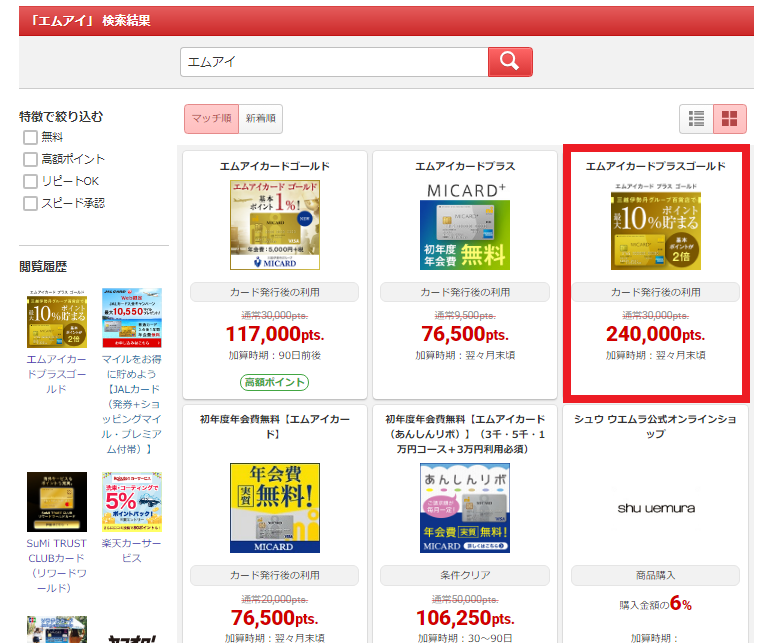The width and height of the screenshot is (757, 643).
Task: Open 楽天カーサービス history link
Action: [x=131, y=551]
